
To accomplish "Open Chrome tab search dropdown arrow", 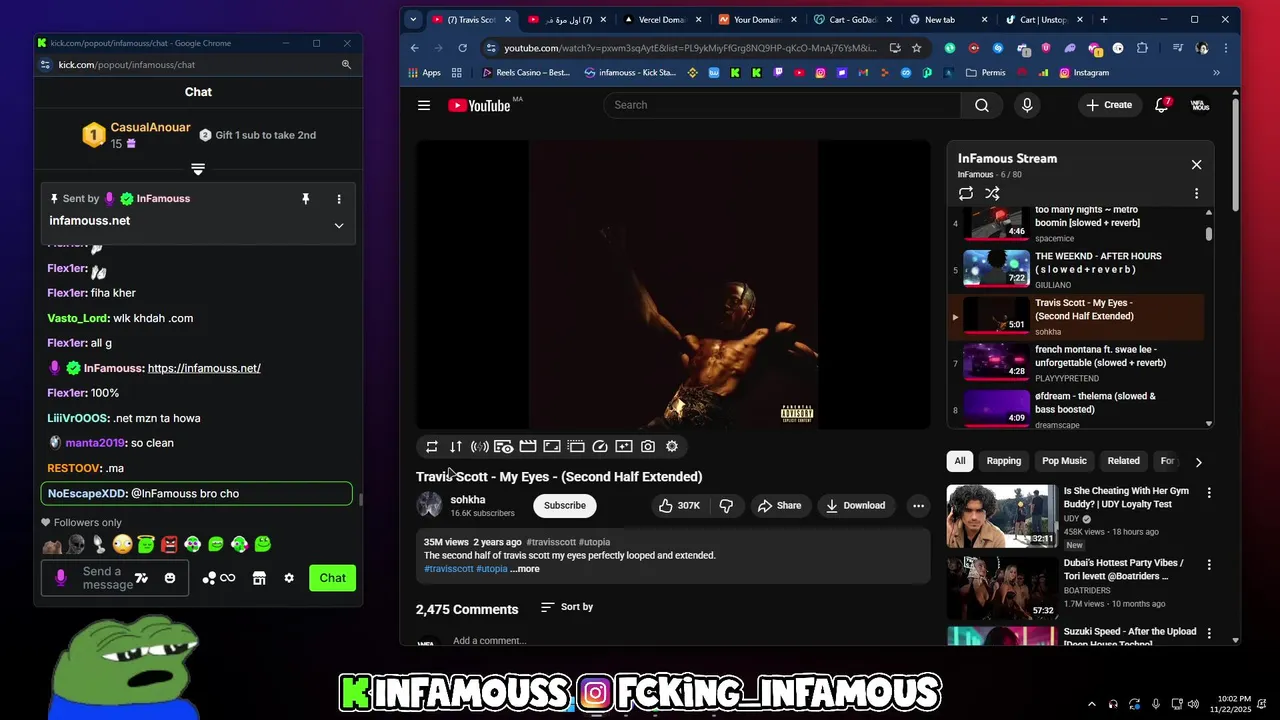I will tap(413, 19).
